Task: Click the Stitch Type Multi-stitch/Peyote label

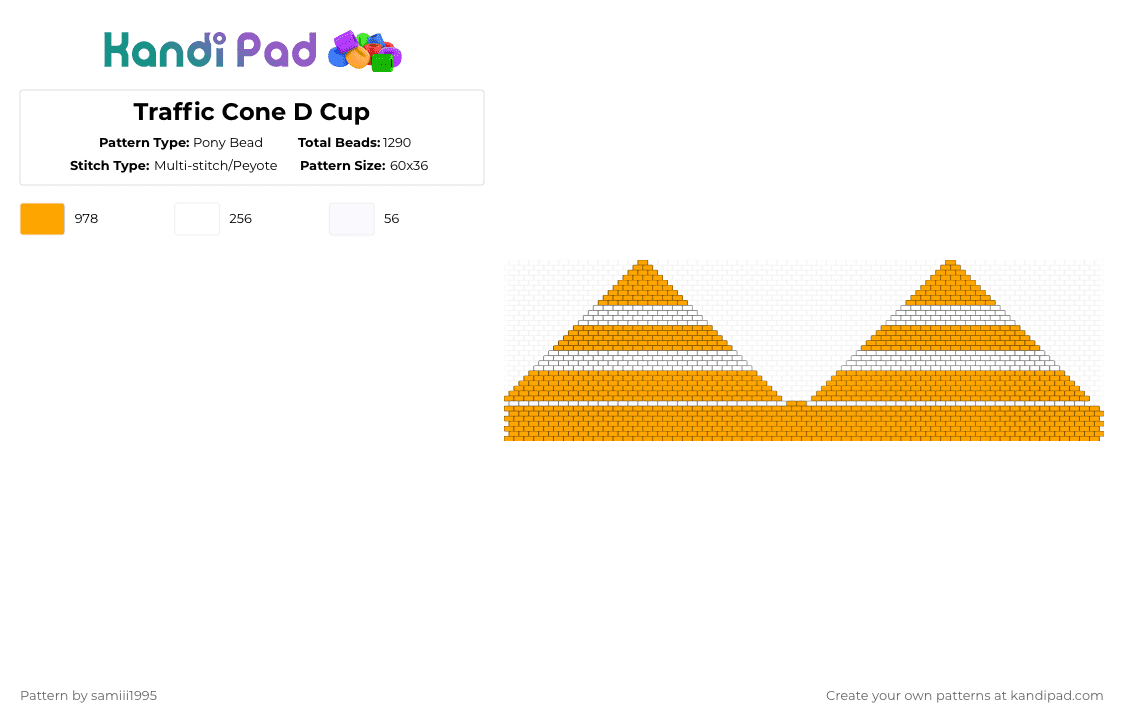Action: pos(173,166)
